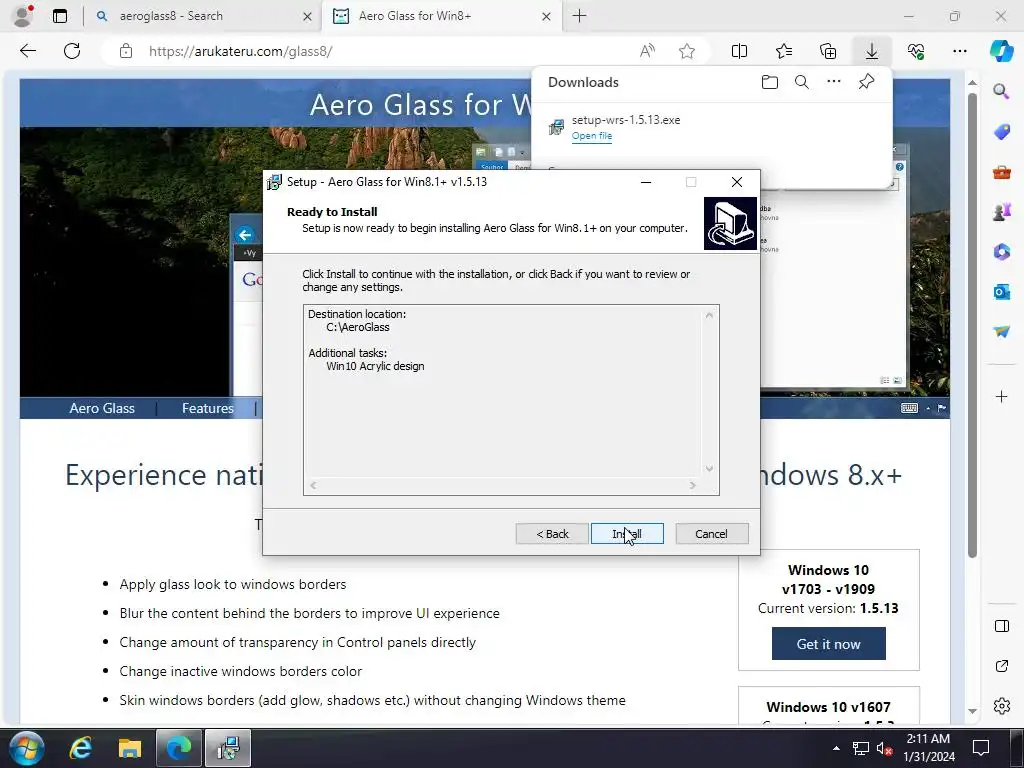Open the sidebar Drop paper-plane icon
Image resolution: width=1024 pixels, height=768 pixels.
(x=1001, y=332)
